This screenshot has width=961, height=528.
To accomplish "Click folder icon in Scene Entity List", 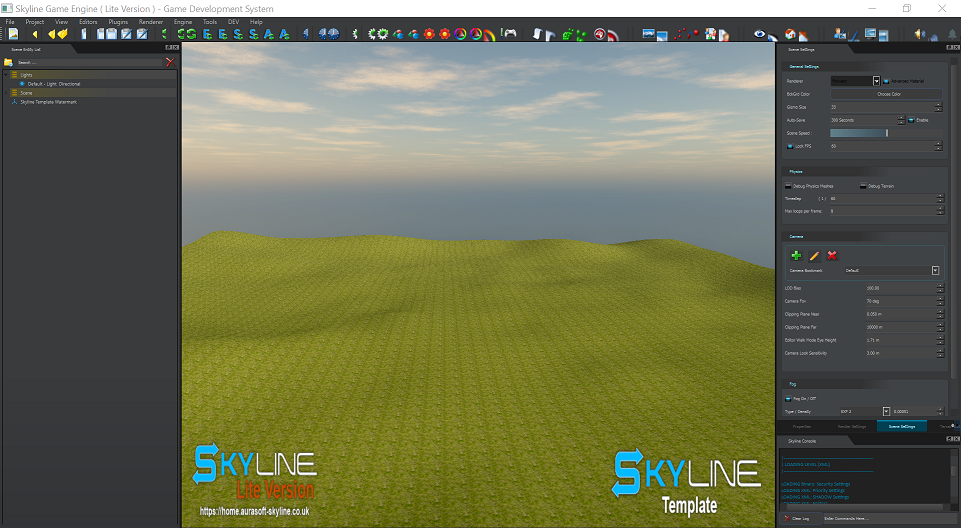I will coord(9,62).
